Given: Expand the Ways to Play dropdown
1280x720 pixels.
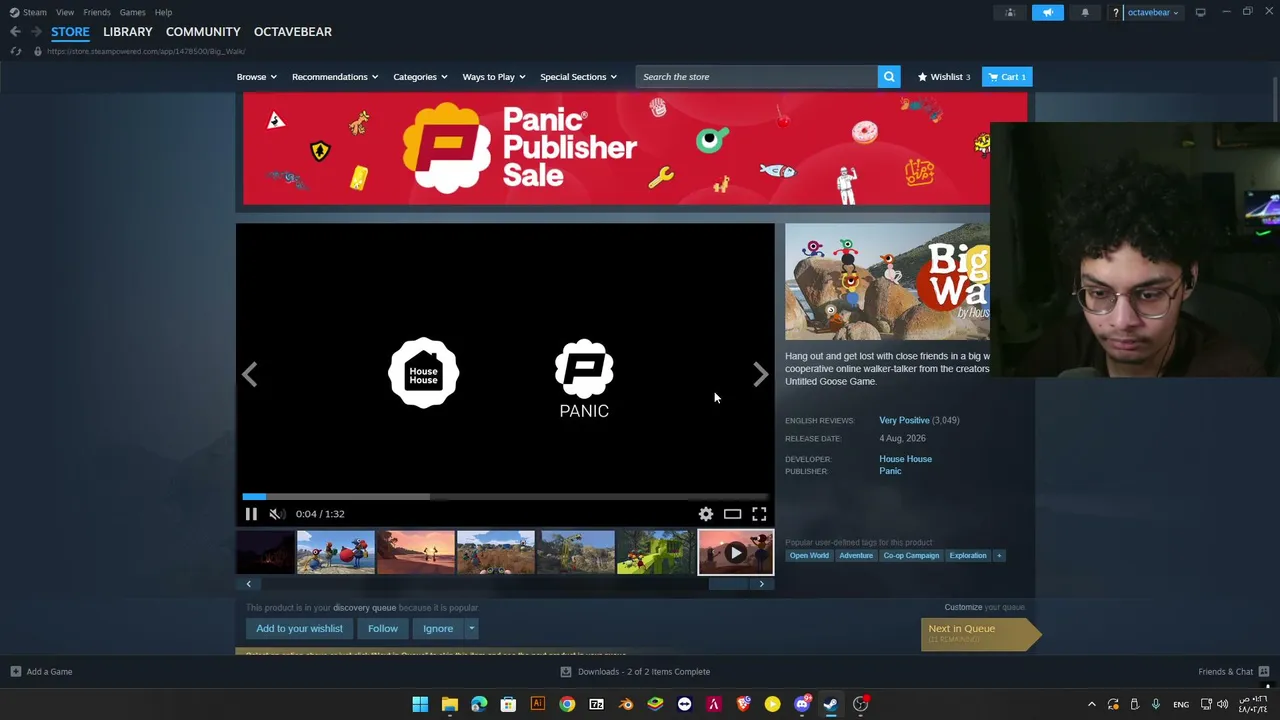Looking at the screenshot, I should 494,77.
